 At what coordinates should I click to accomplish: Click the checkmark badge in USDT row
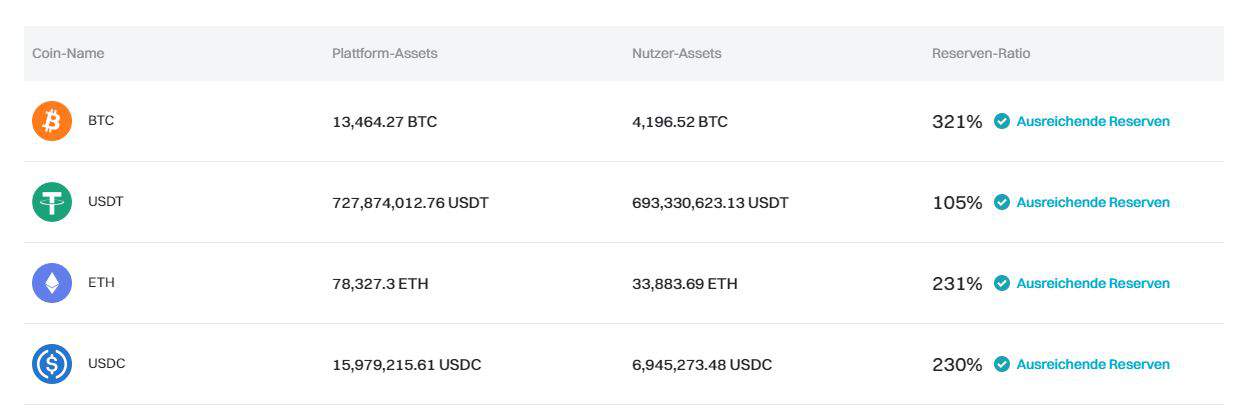tap(1001, 203)
